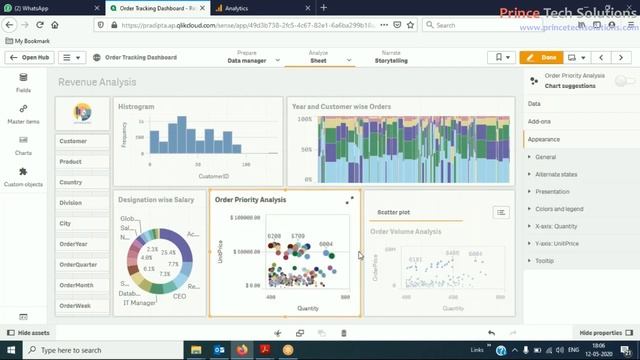Select the Product filter pane
The width and height of the screenshot is (640, 360).
82,162
